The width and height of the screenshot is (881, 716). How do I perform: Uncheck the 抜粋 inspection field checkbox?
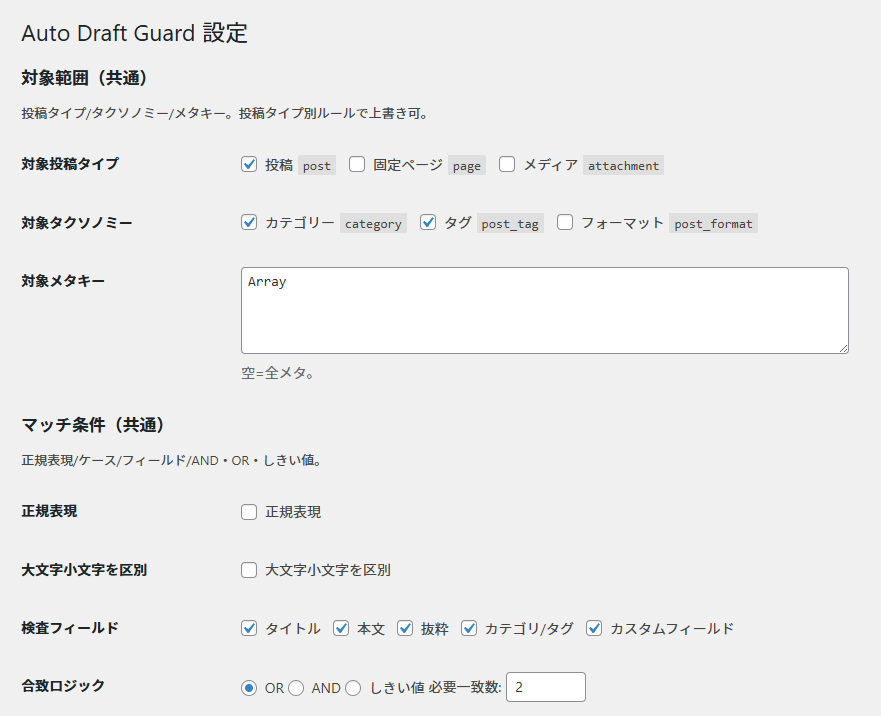pos(405,628)
